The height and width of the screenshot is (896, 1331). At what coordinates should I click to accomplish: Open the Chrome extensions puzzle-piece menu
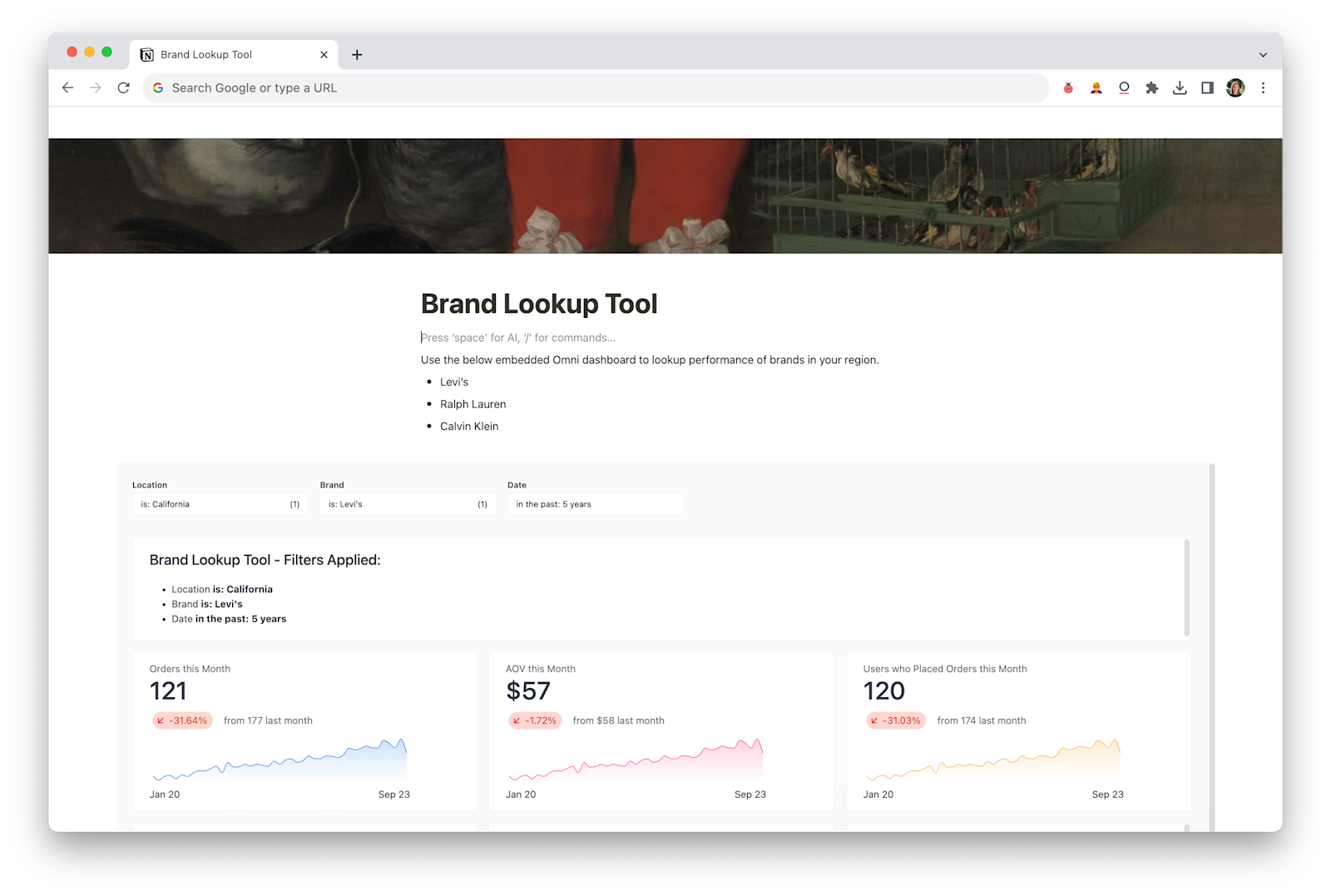(1151, 87)
